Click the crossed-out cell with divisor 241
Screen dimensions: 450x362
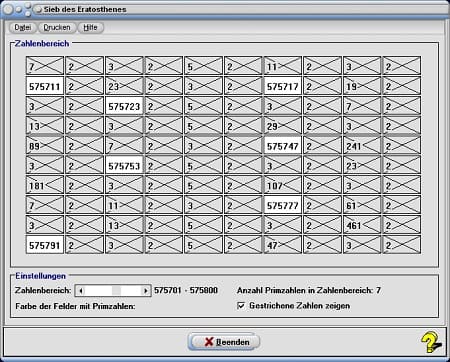tap(362, 146)
